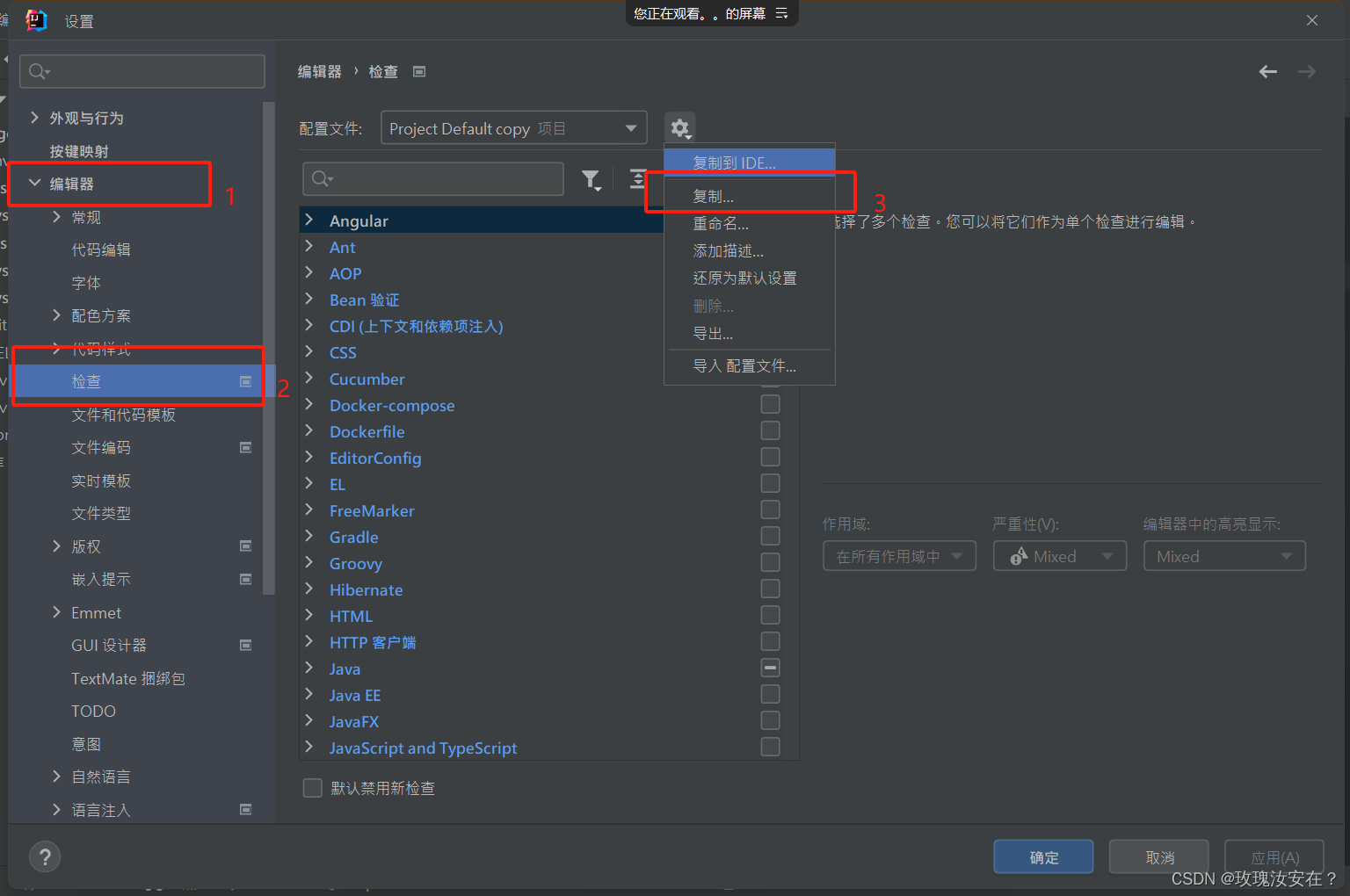This screenshot has width=1350, height=896.
Task: Expand the 配色方案 settings section
Action: [x=56, y=314]
